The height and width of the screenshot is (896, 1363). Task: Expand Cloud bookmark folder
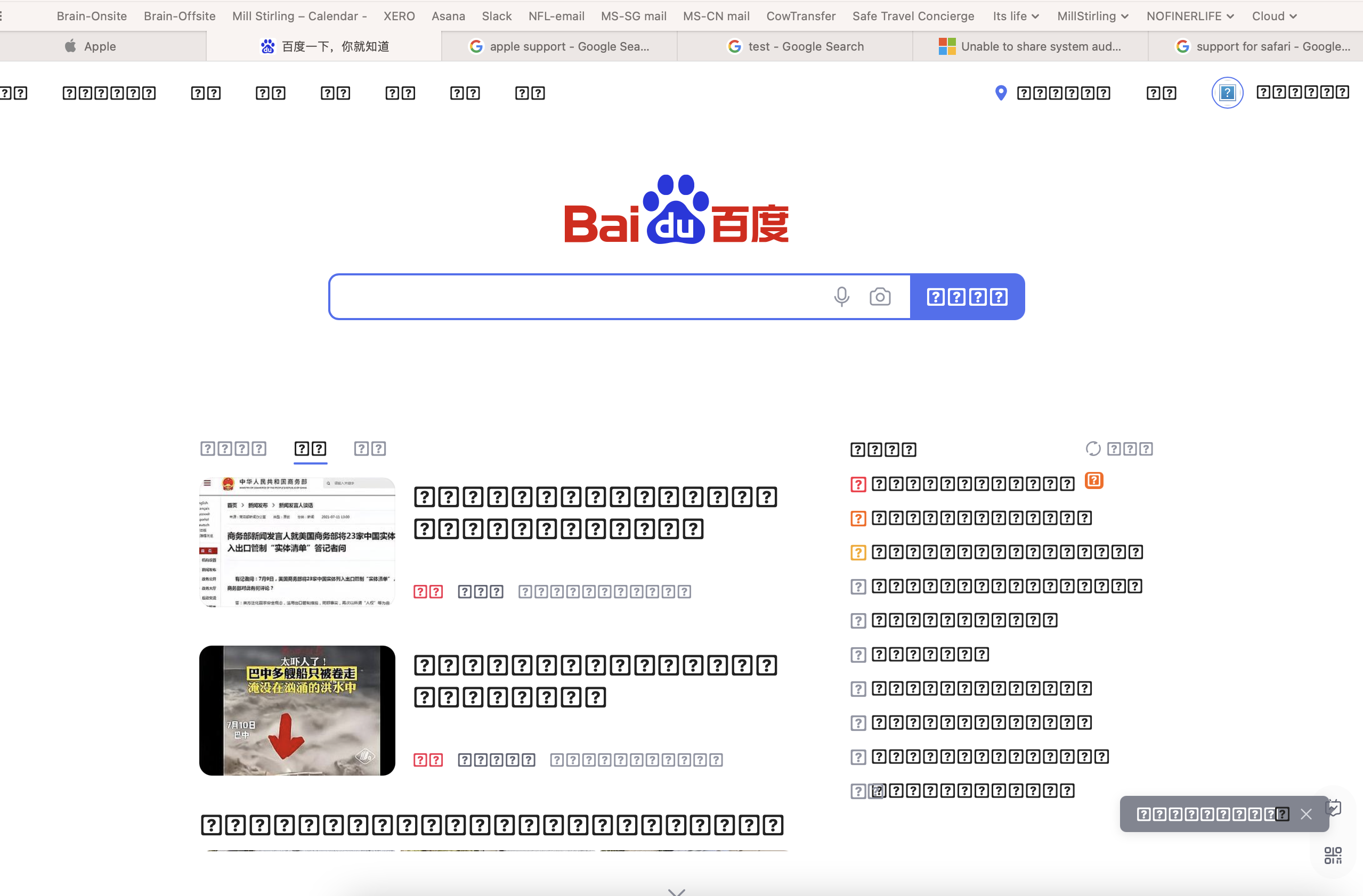(x=1274, y=16)
